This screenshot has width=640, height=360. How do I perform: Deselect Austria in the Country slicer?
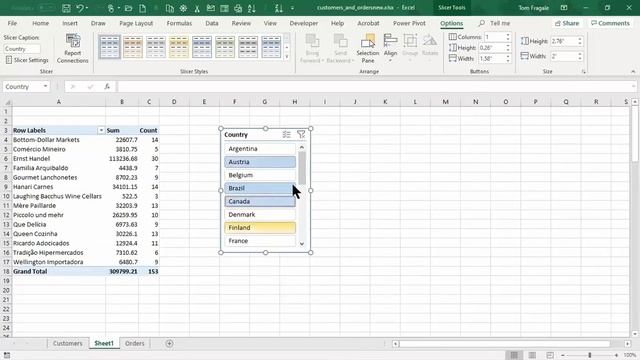[x=260, y=162]
